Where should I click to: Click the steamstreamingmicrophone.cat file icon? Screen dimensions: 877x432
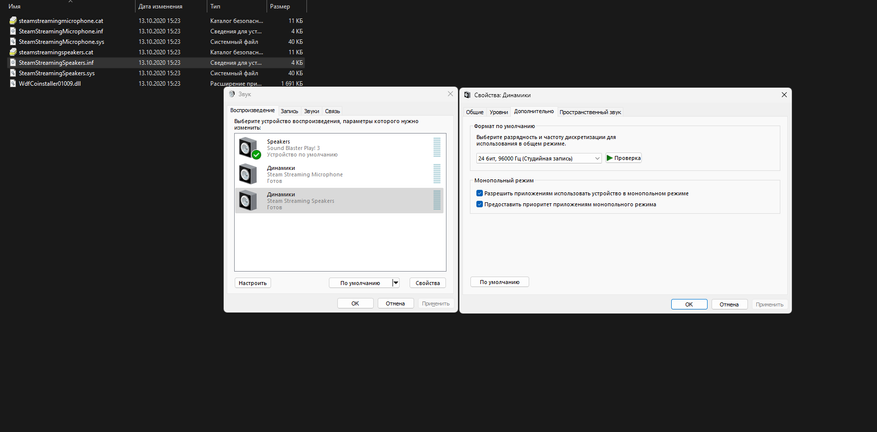pyautogui.click(x=13, y=21)
